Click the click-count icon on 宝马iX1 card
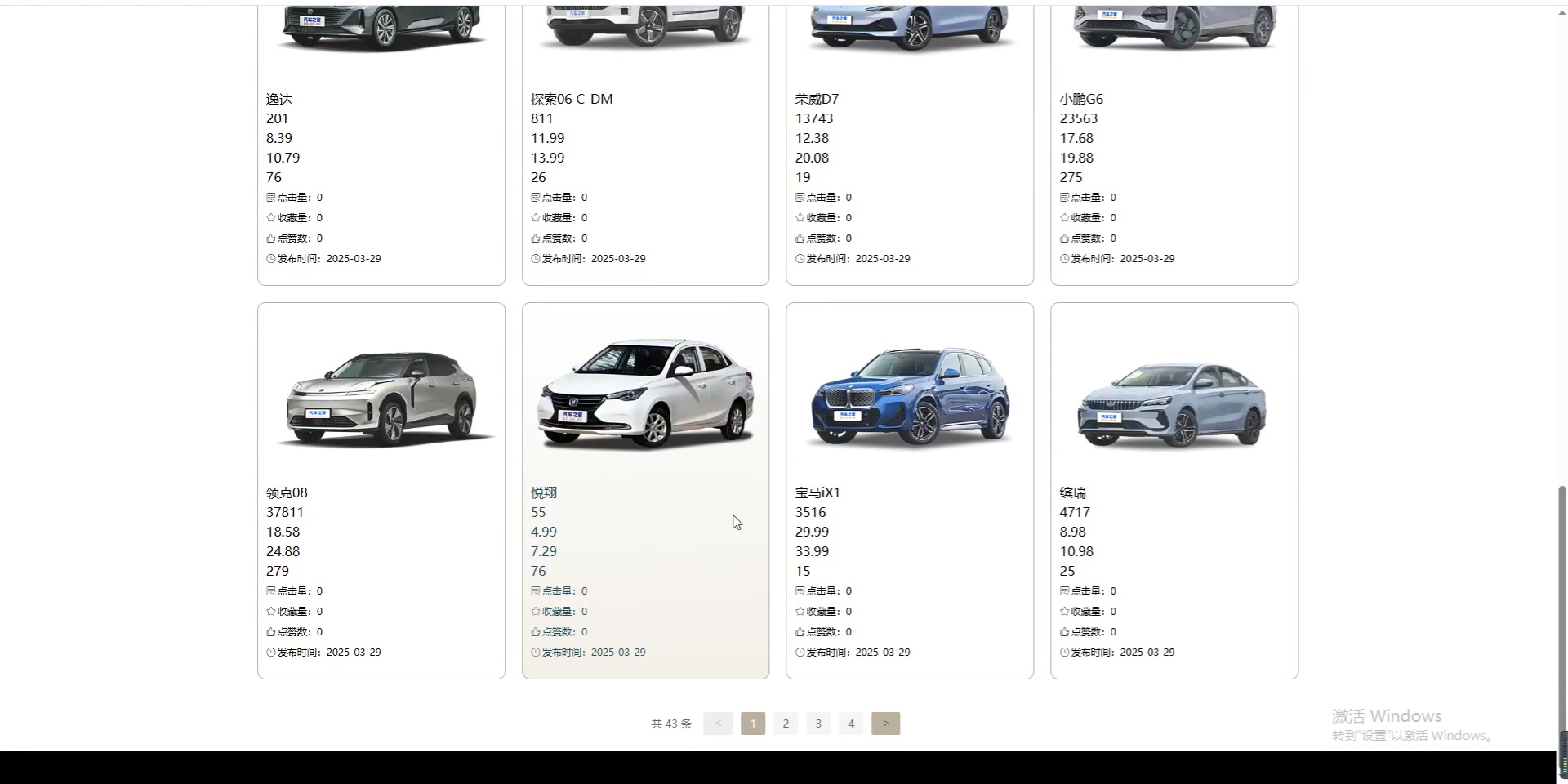 tap(800, 591)
